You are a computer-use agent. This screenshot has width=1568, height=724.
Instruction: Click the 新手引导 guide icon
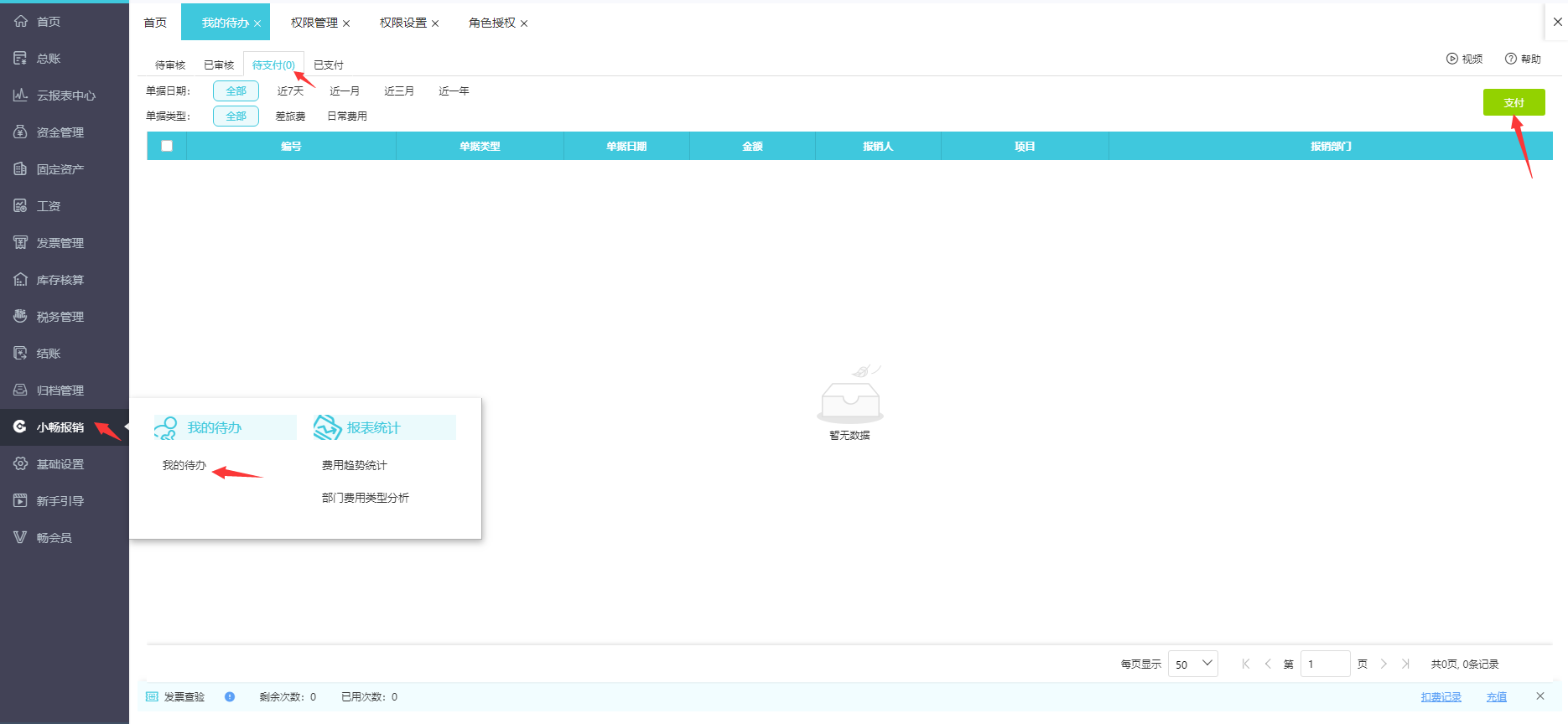click(x=21, y=501)
